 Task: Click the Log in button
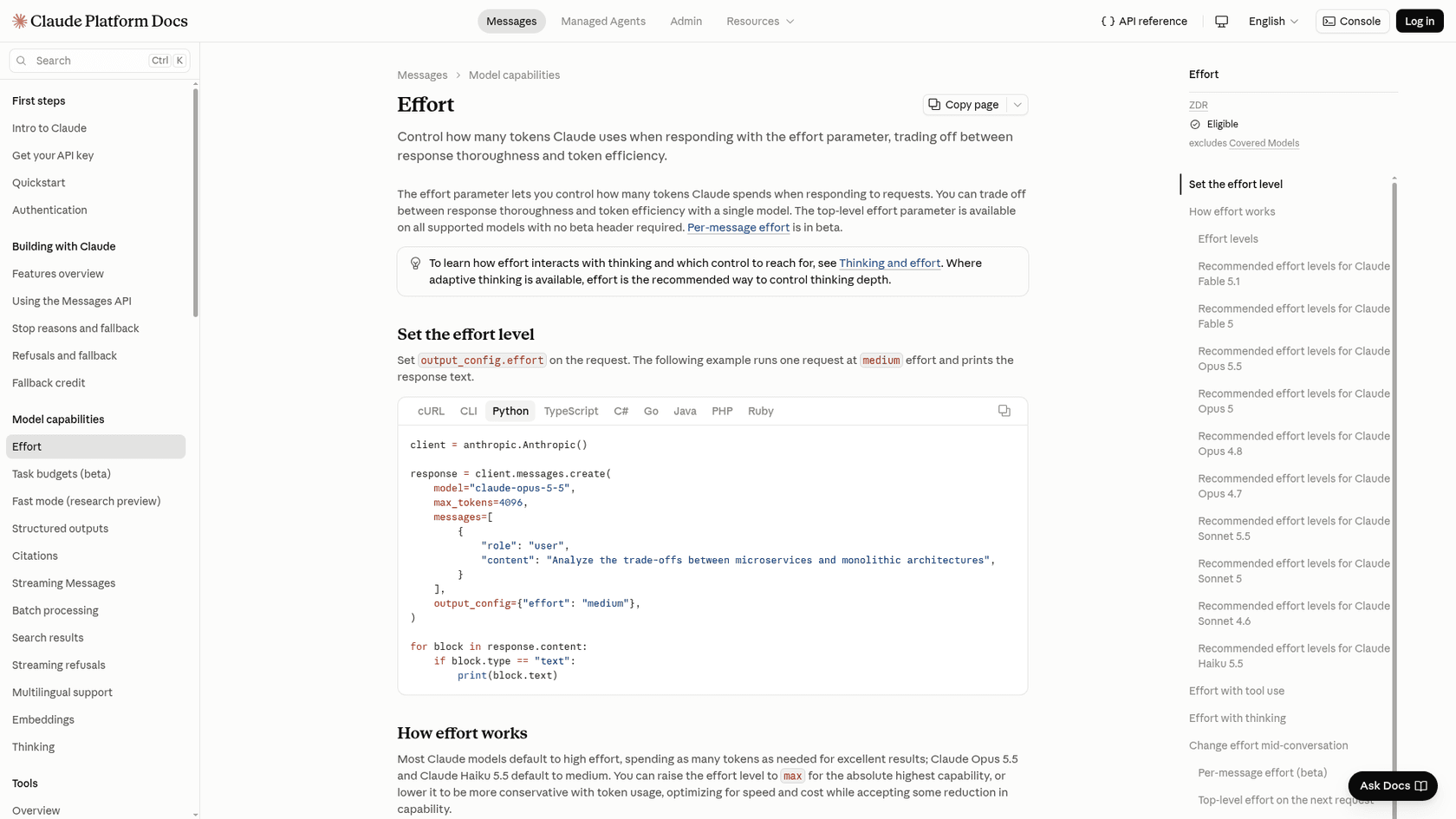click(1420, 21)
